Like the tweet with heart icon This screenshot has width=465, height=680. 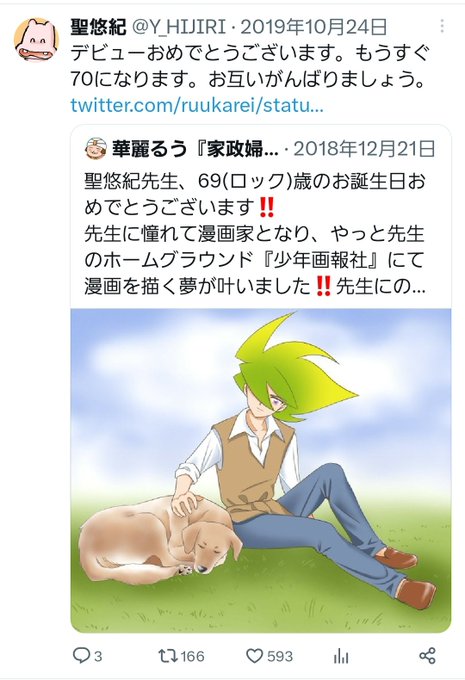(255, 656)
